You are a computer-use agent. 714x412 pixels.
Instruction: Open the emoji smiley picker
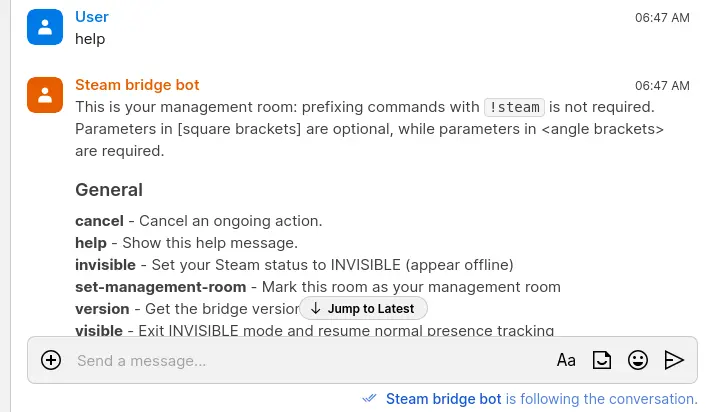click(638, 360)
